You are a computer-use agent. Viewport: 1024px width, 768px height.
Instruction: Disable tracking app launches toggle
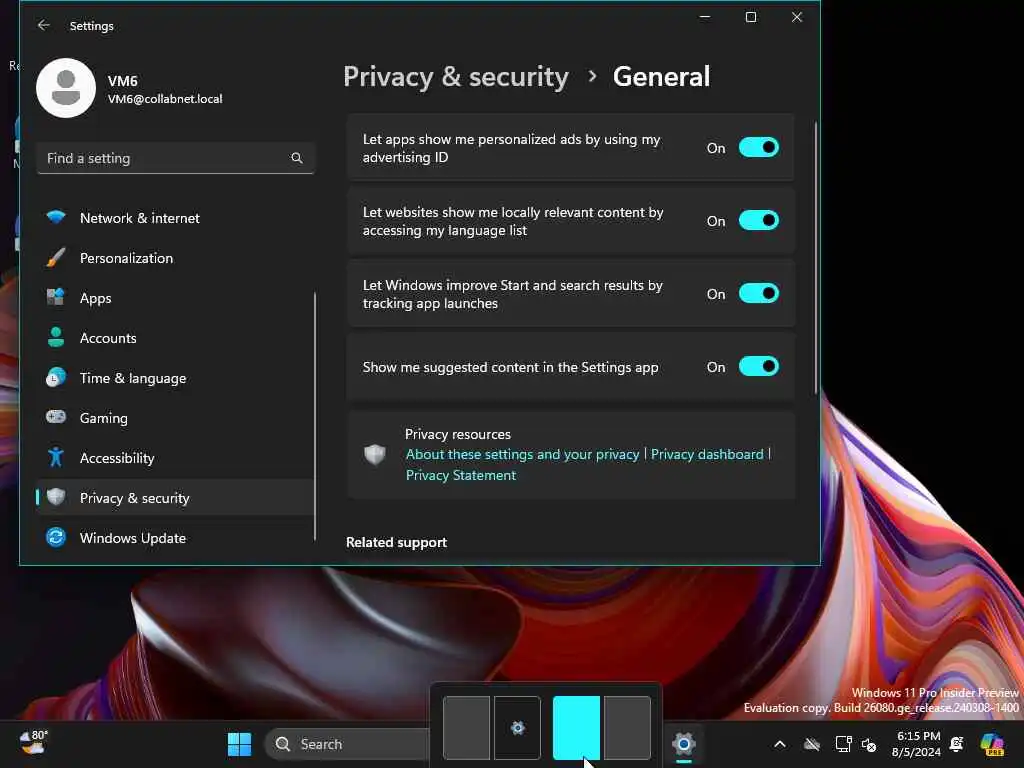click(x=759, y=294)
